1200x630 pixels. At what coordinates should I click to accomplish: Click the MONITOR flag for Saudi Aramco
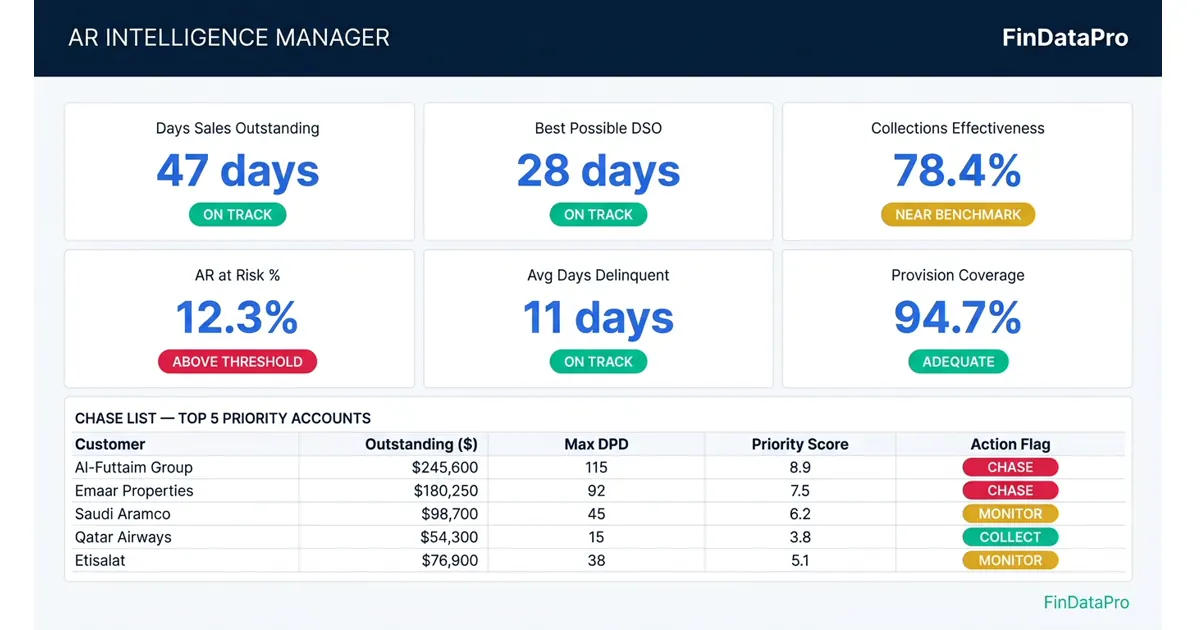click(x=1010, y=514)
